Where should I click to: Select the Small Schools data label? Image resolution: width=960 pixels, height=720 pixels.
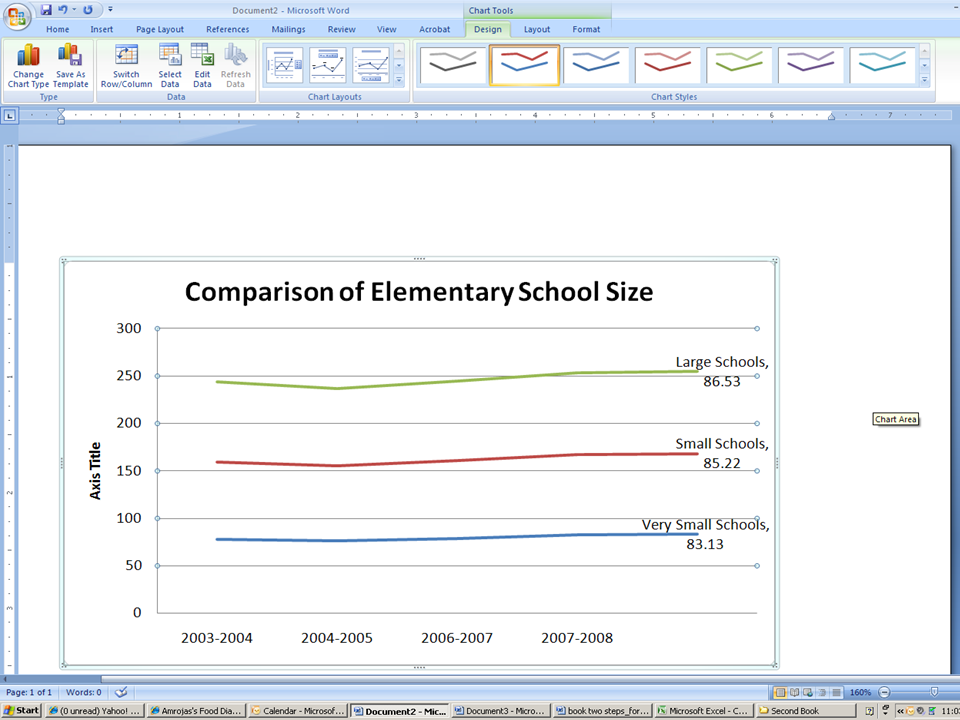722,453
